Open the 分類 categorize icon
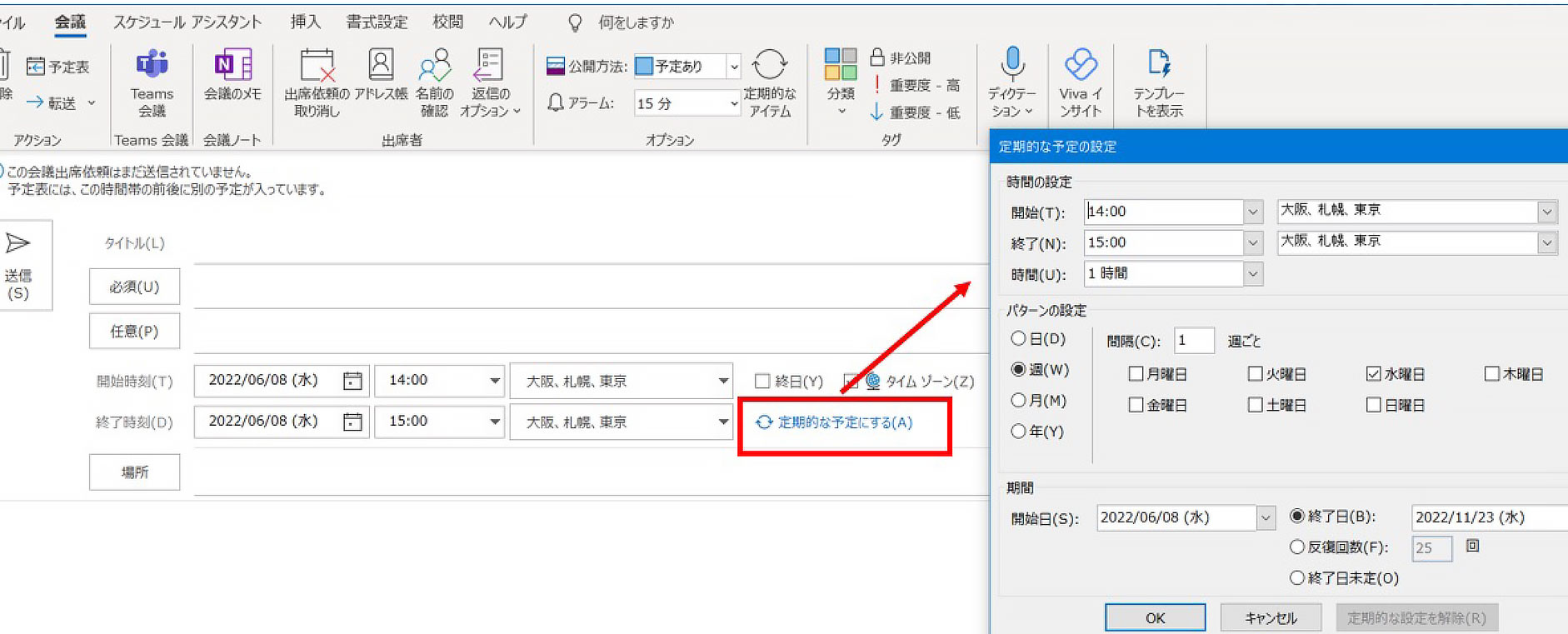The height and width of the screenshot is (634, 1568). pos(840,66)
